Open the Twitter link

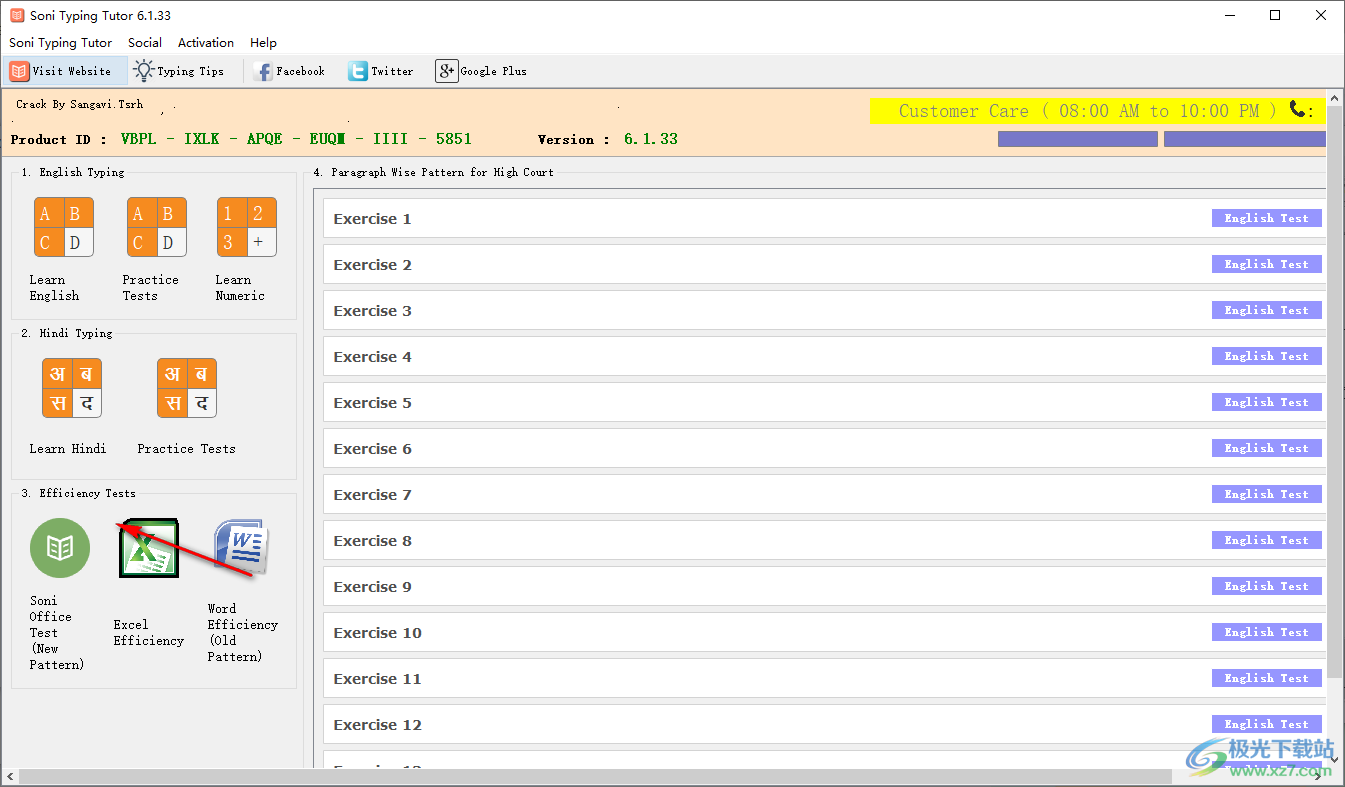click(382, 70)
